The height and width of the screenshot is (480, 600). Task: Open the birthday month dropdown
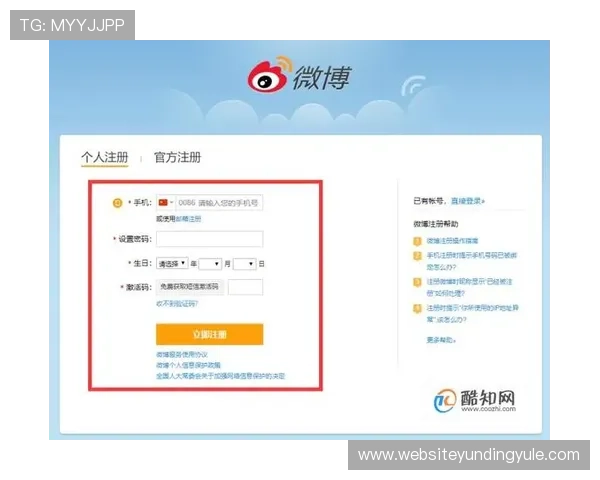tap(210, 264)
